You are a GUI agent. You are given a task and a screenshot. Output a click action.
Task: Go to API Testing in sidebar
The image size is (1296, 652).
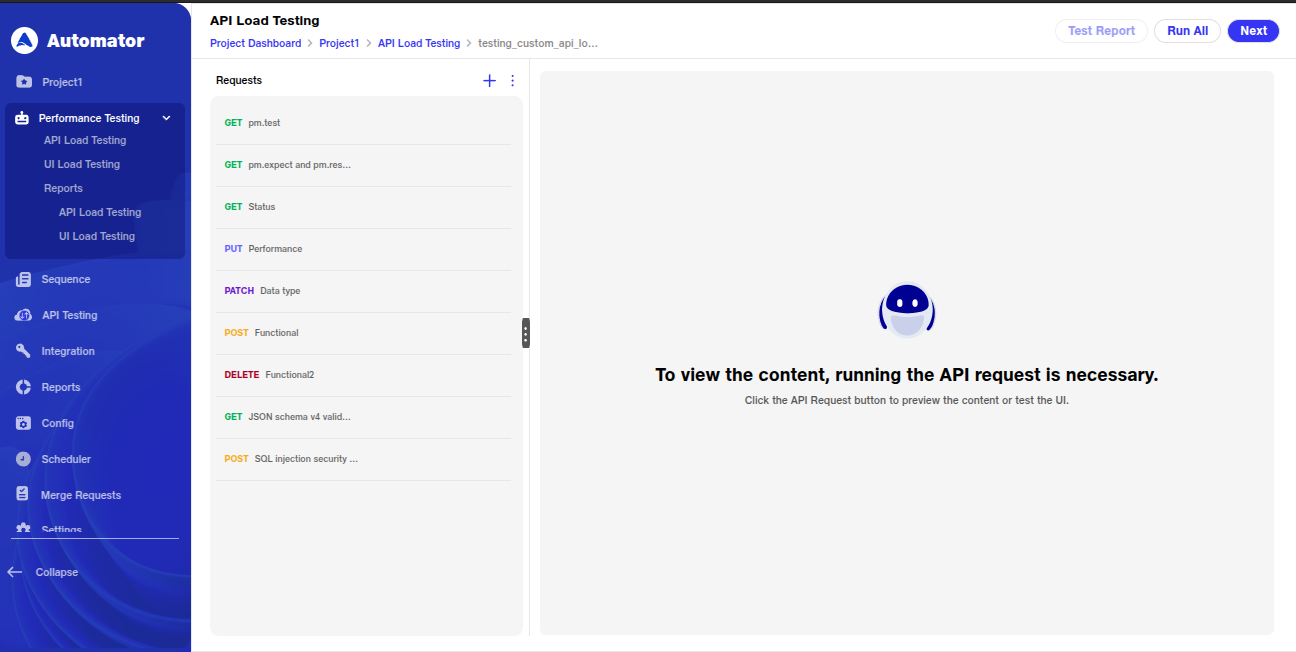click(70, 315)
